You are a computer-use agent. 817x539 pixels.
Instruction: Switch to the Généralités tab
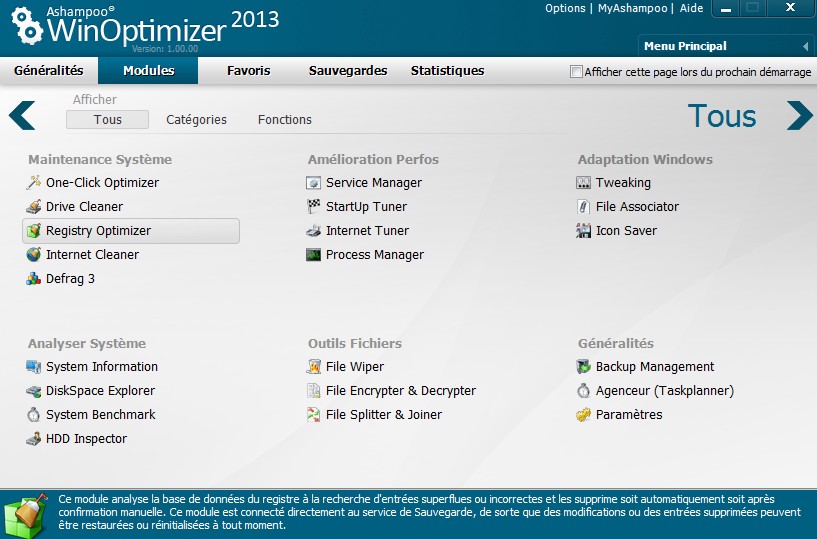[x=48, y=70]
